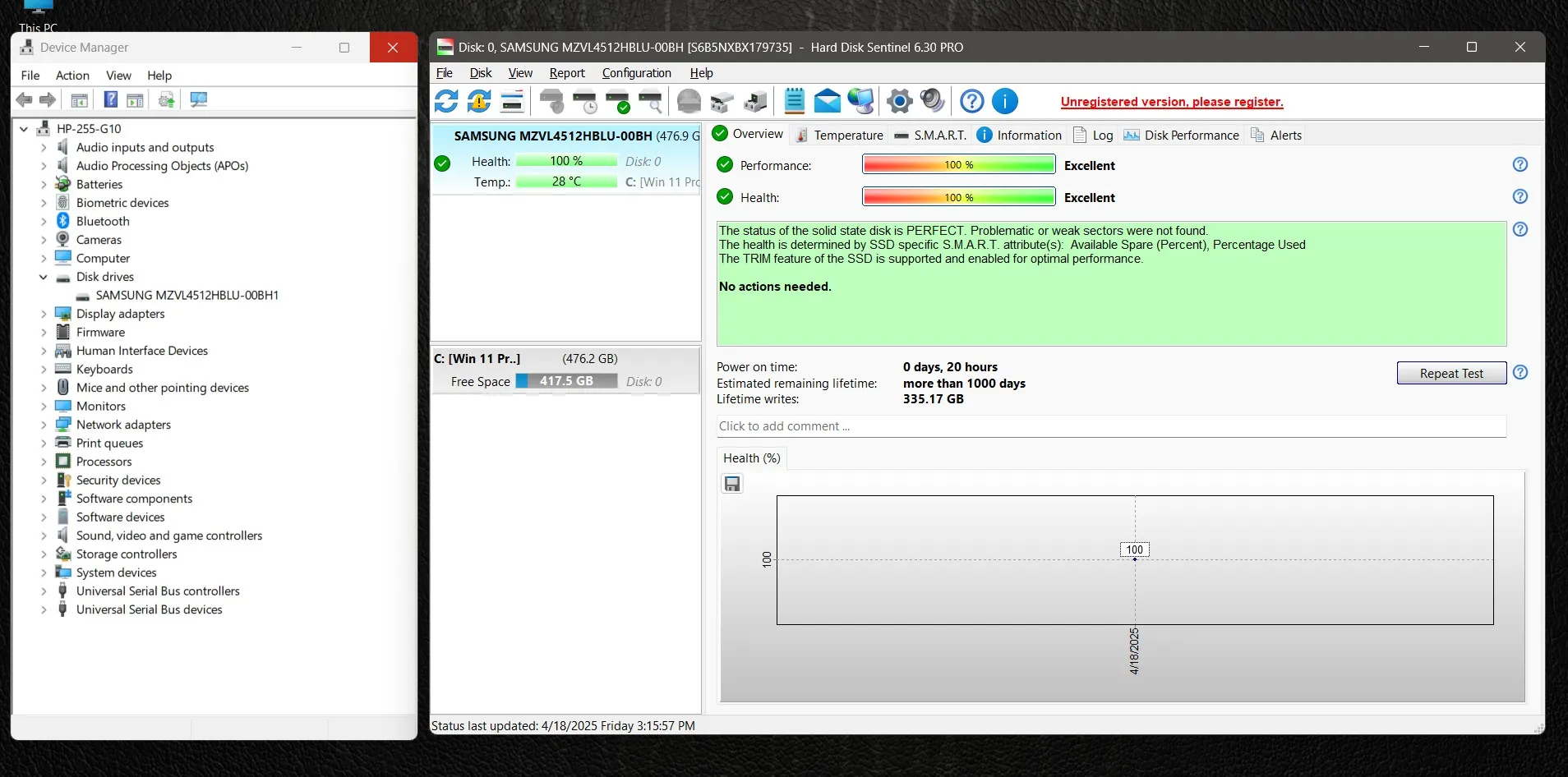Click the globe and monitor network icon

coord(860,101)
